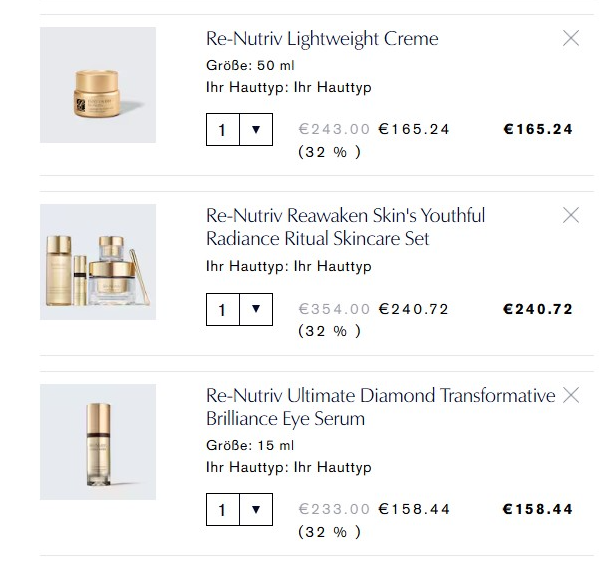The height and width of the screenshot is (565, 604).
Task: Click the quantity value for Lightweight Creme
Action: click(x=222, y=129)
